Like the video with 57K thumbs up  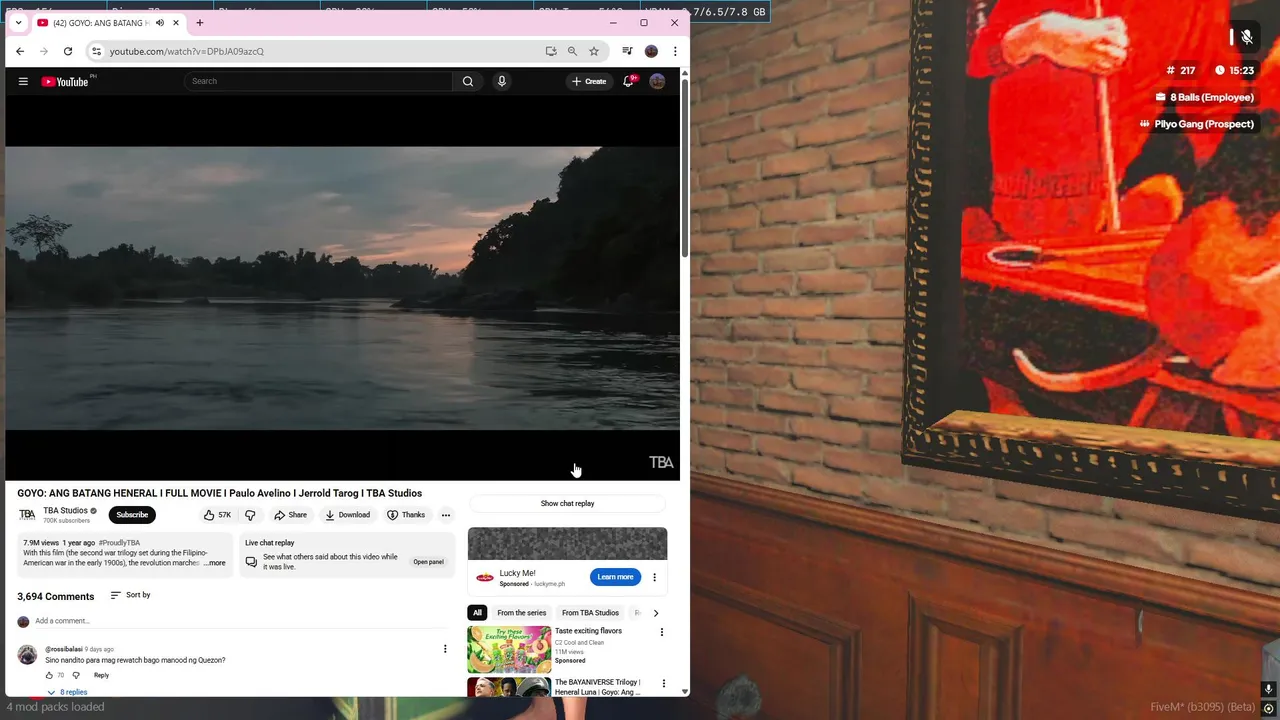[x=217, y=515]
